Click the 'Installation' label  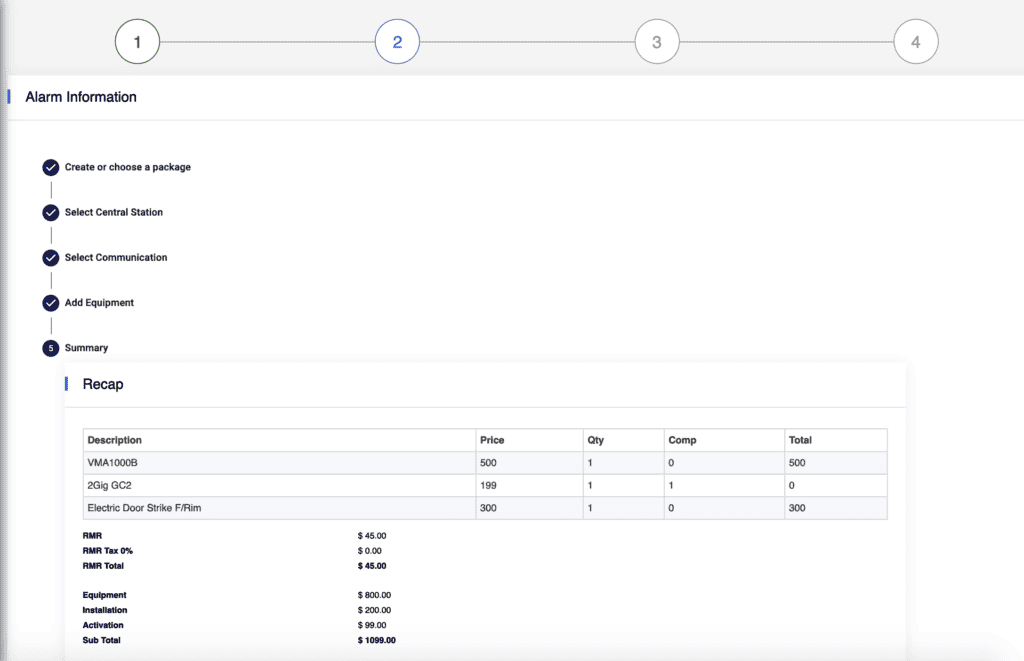[104, 610]
